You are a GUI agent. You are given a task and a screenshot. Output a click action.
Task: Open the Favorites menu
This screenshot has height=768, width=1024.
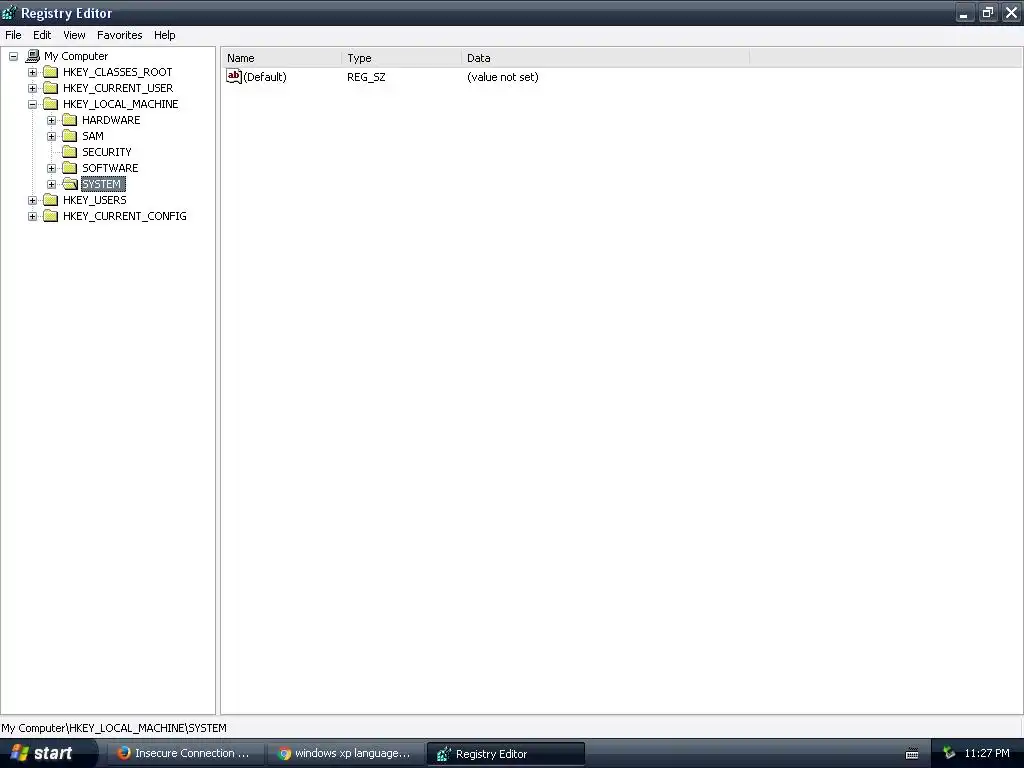(120, 35)
